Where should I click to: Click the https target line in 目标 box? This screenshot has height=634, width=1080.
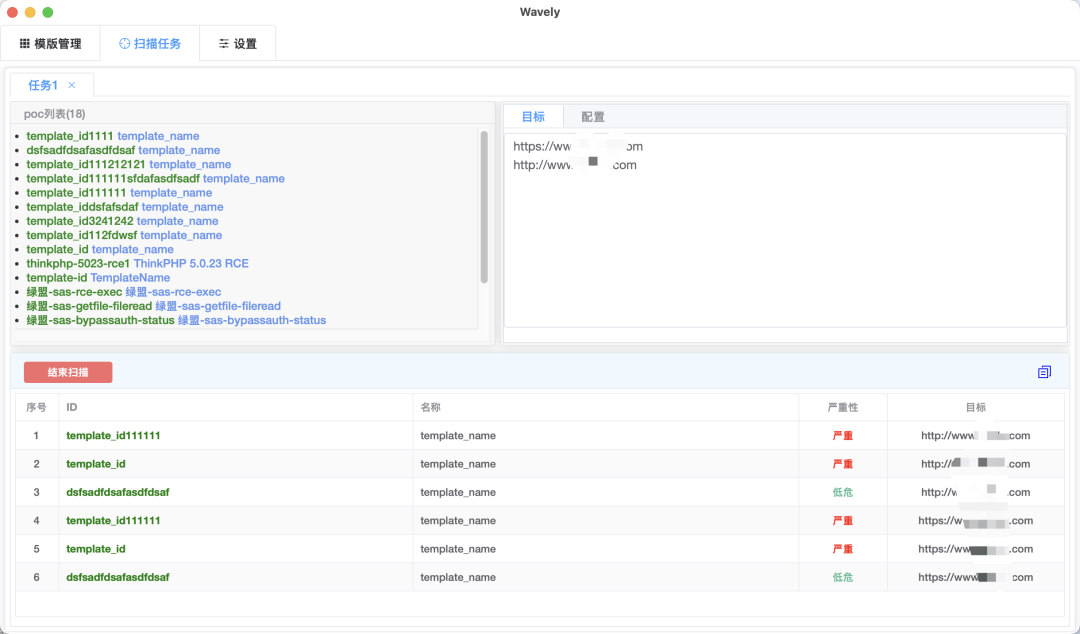tap(578, 146)
